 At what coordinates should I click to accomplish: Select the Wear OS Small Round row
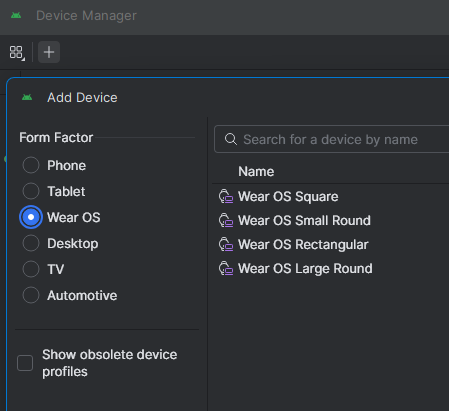(x=331, y=220)
